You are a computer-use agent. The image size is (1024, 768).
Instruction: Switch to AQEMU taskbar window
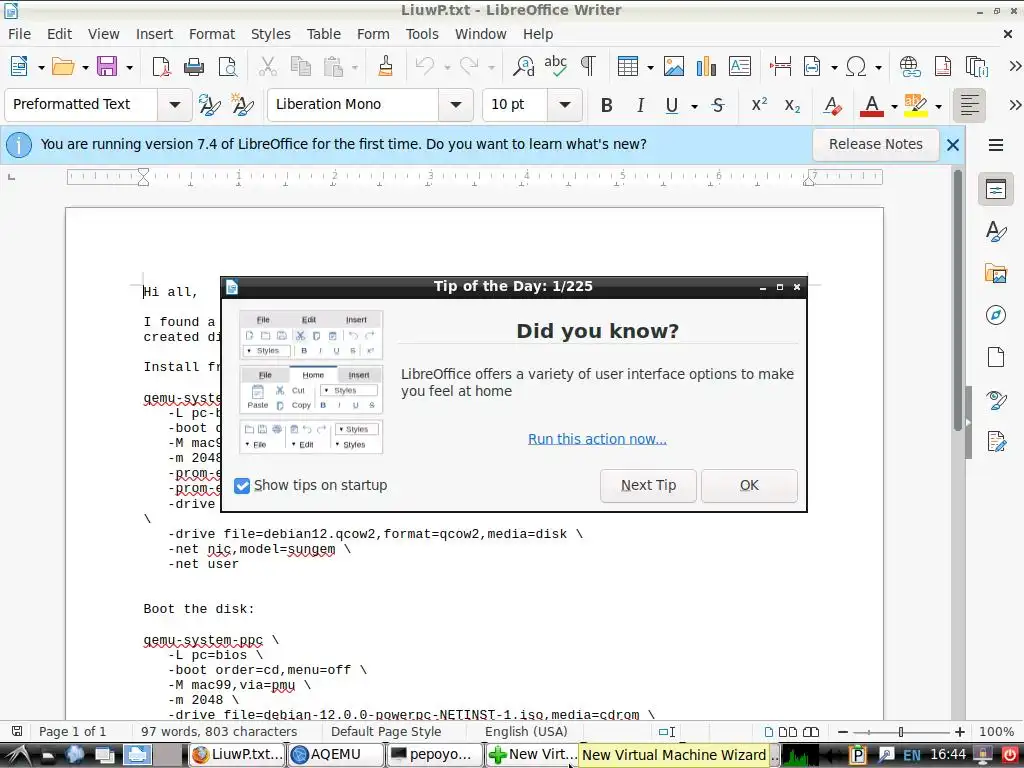pyautogui.click(x=336, y=754)
